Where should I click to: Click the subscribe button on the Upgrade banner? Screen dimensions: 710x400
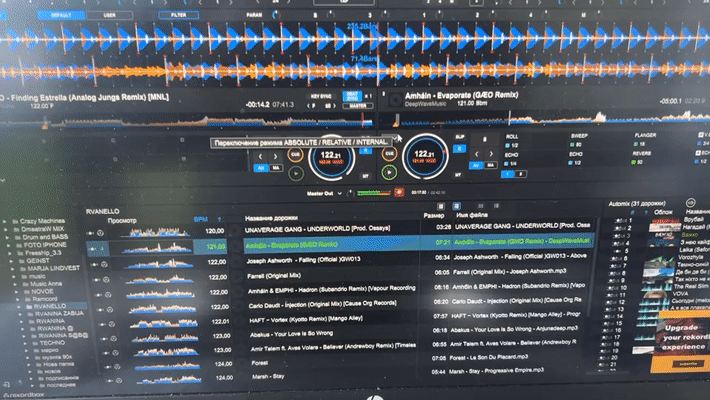click(x=687, y=363)
